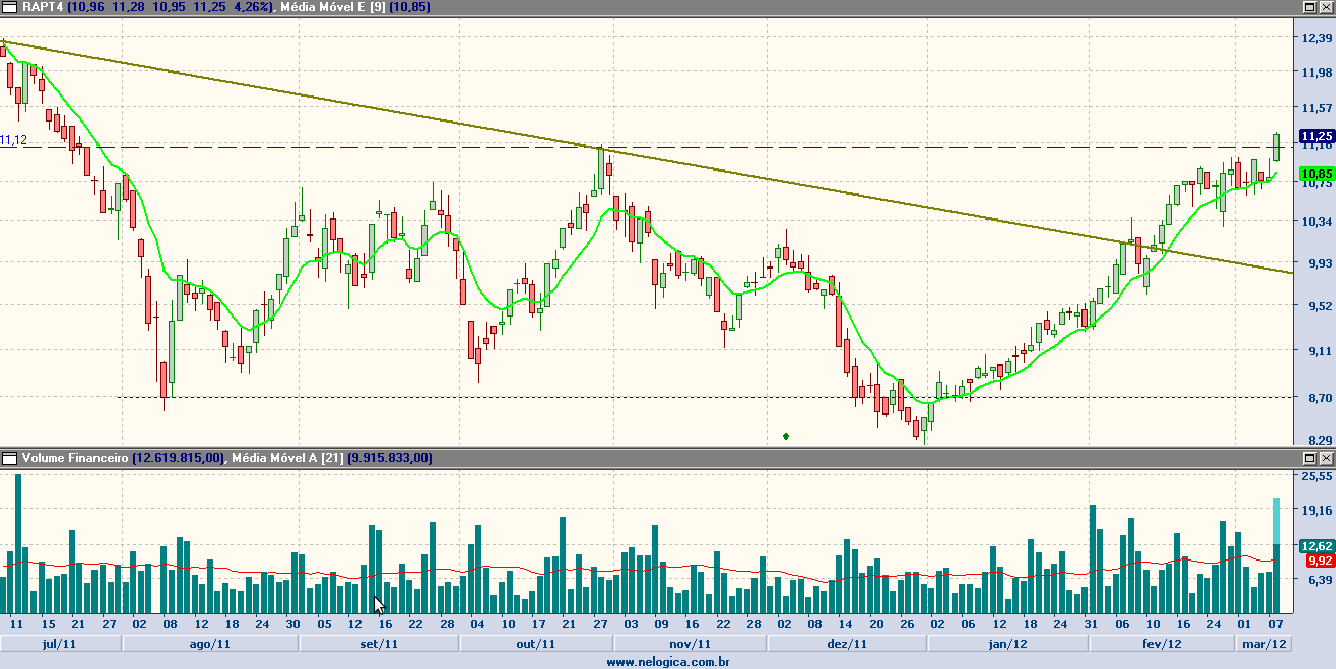
Task: Click the 11,98 price axis value
Action: click(1316, 72)
